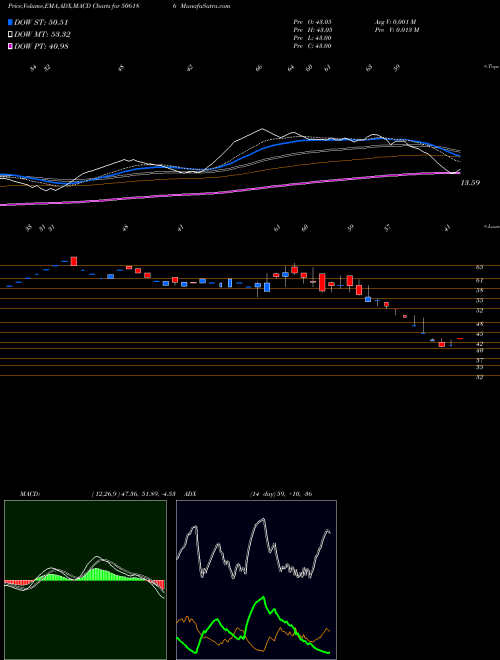Click the 58 price axis label
This screenshot has width=500, height=660.
click(479, 290)
